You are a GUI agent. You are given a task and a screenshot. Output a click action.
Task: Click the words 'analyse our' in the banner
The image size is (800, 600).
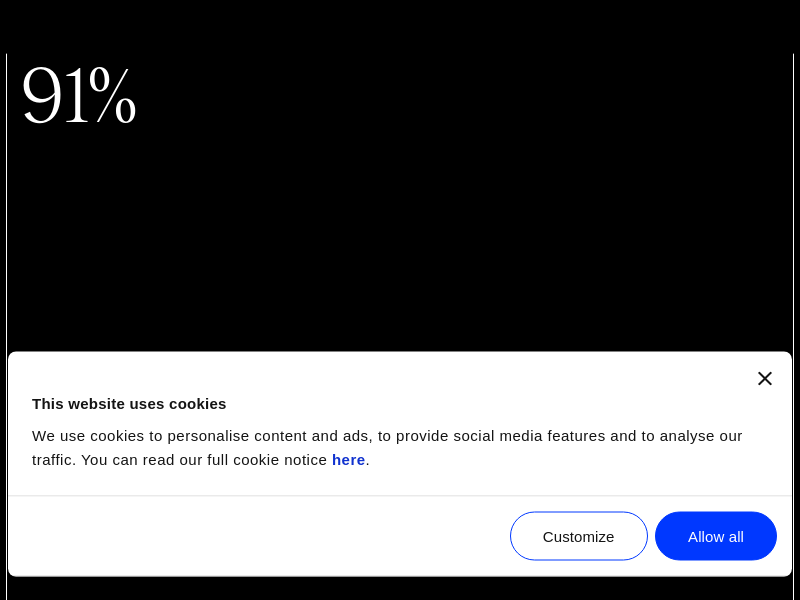702,436
